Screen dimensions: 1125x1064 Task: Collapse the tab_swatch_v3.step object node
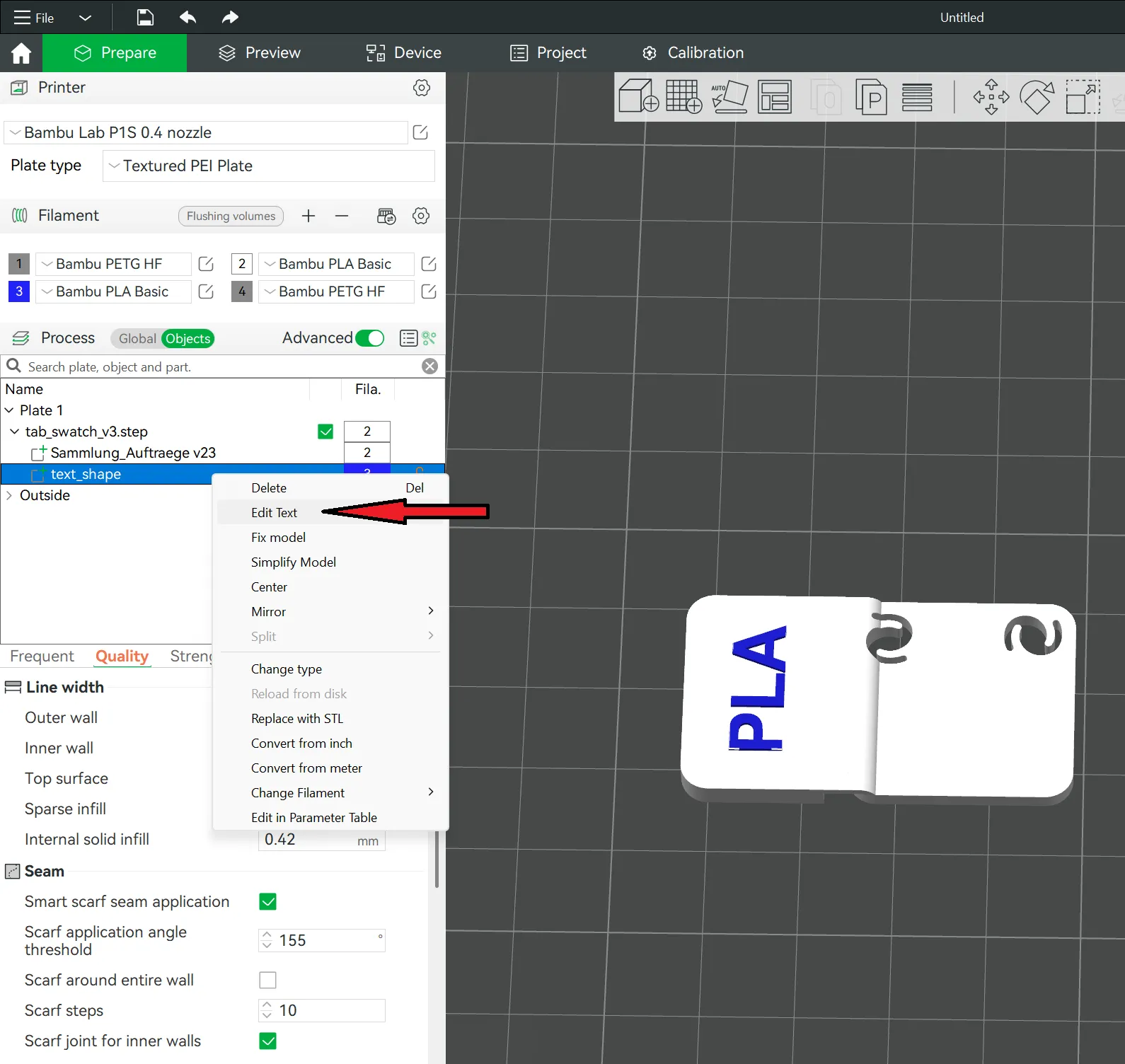[15, 432]
